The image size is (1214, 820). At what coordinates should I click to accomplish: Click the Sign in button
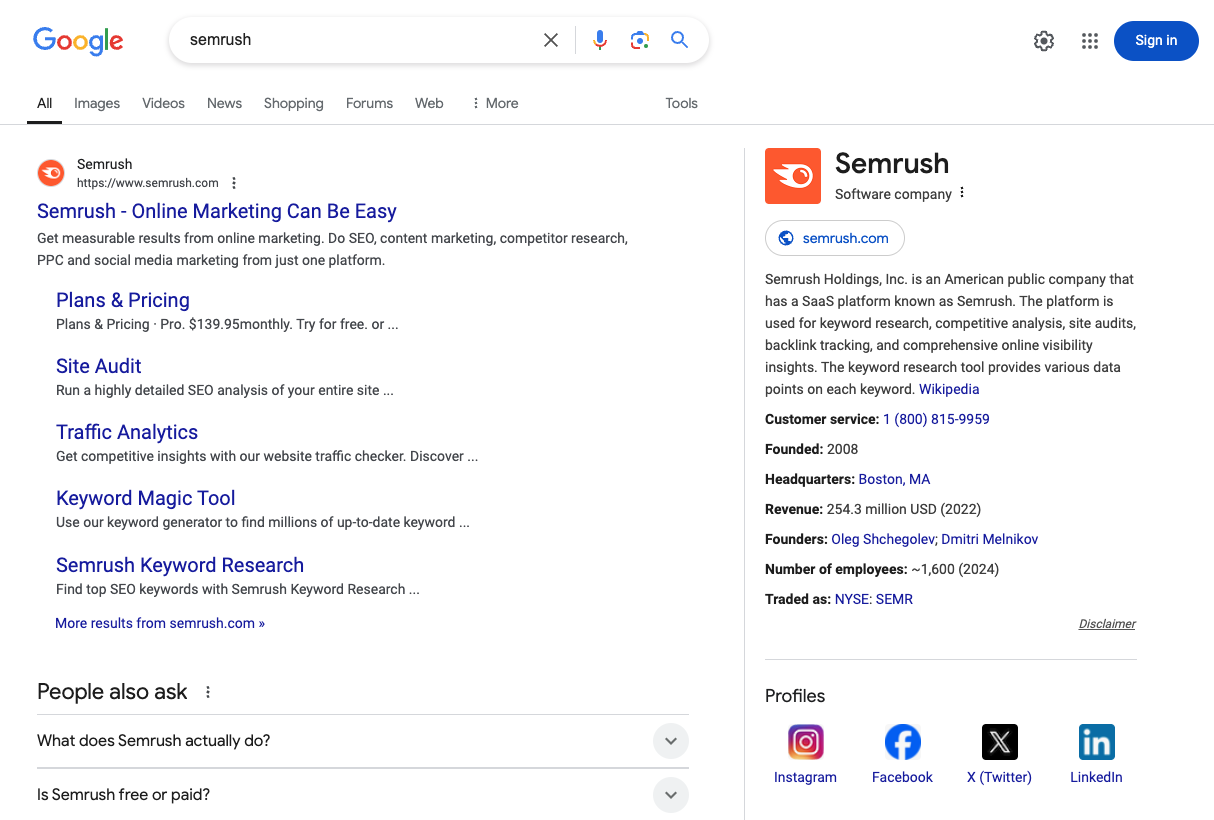pos(1156,40)
